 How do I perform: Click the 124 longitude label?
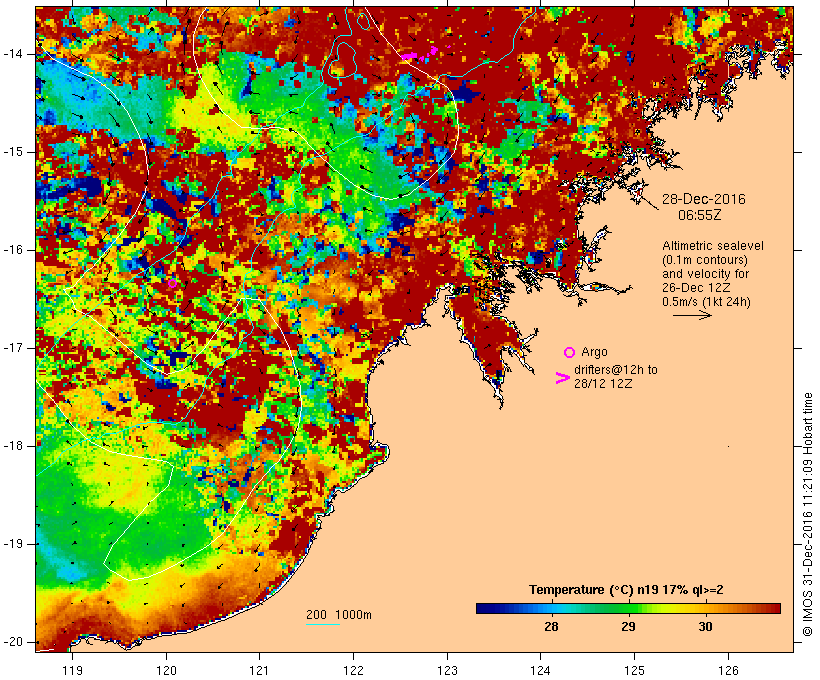pyautogui.click(x=541, y=671)
